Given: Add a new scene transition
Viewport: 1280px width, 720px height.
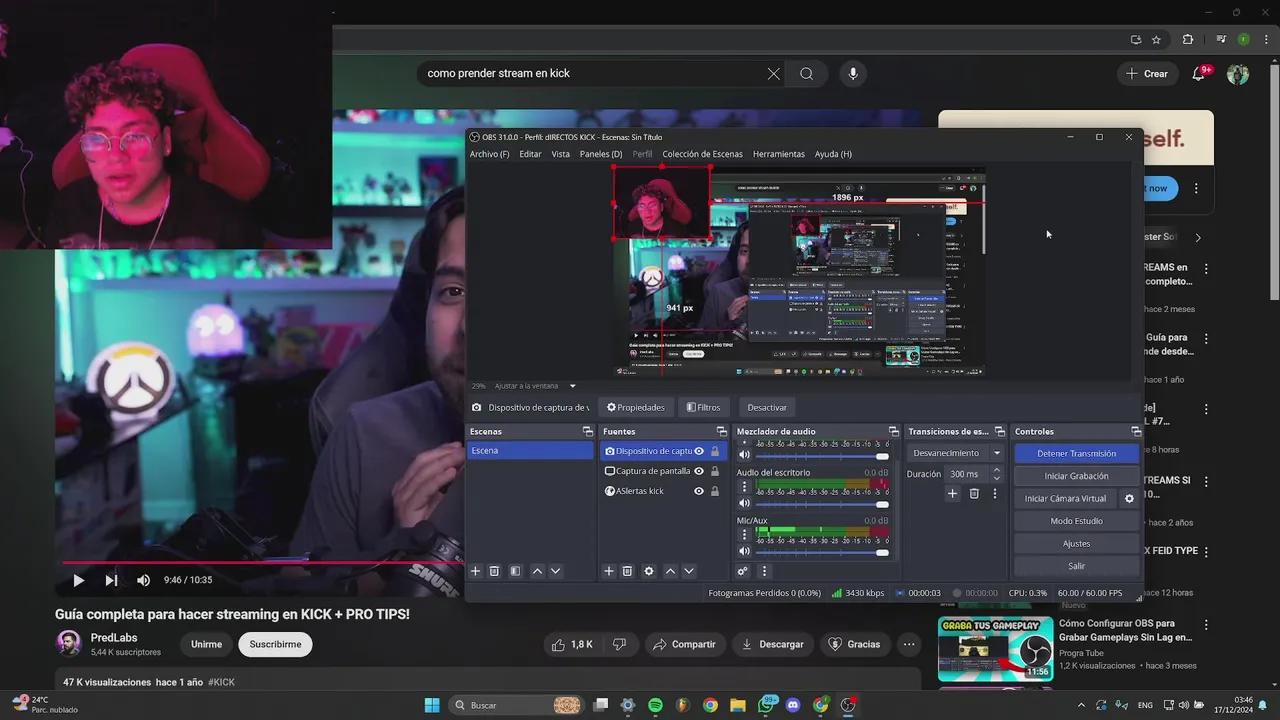Looking at the screenshot, I should [x=952, y=493].
